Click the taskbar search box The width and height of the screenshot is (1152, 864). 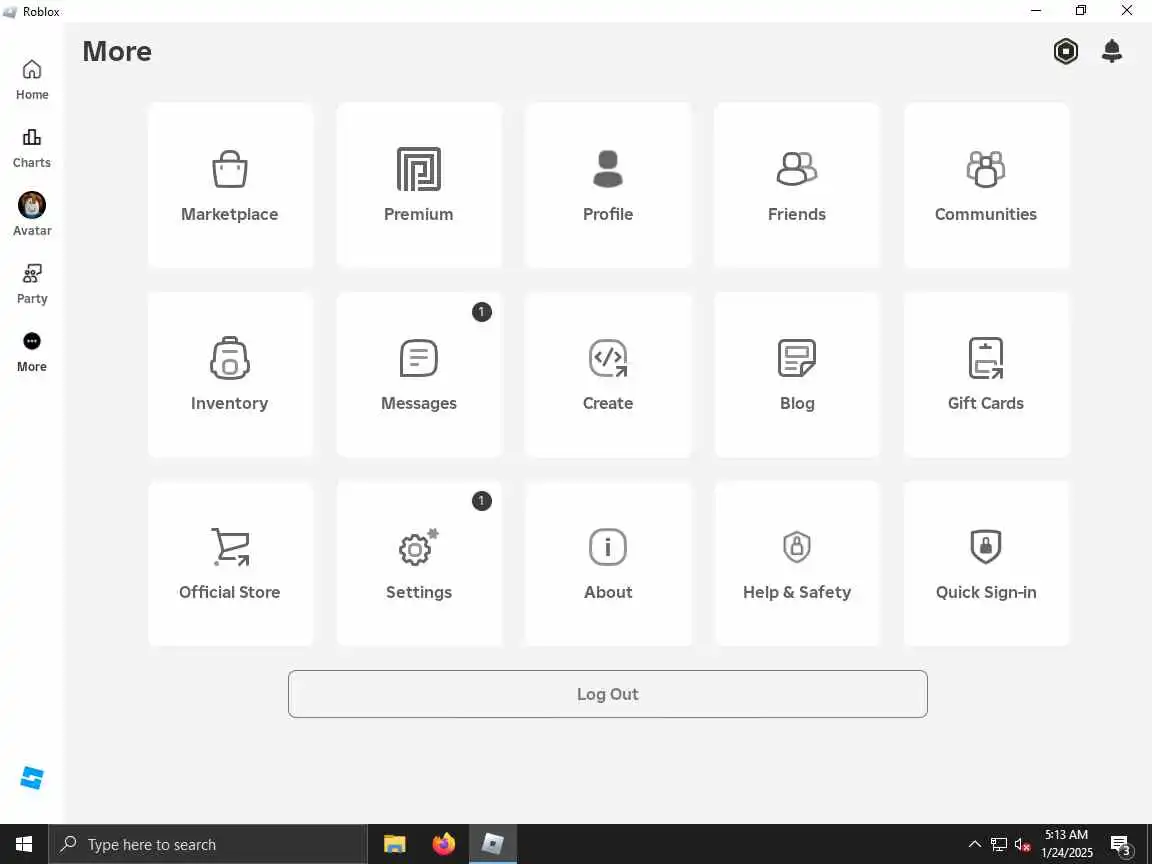[x=208, y=844]
